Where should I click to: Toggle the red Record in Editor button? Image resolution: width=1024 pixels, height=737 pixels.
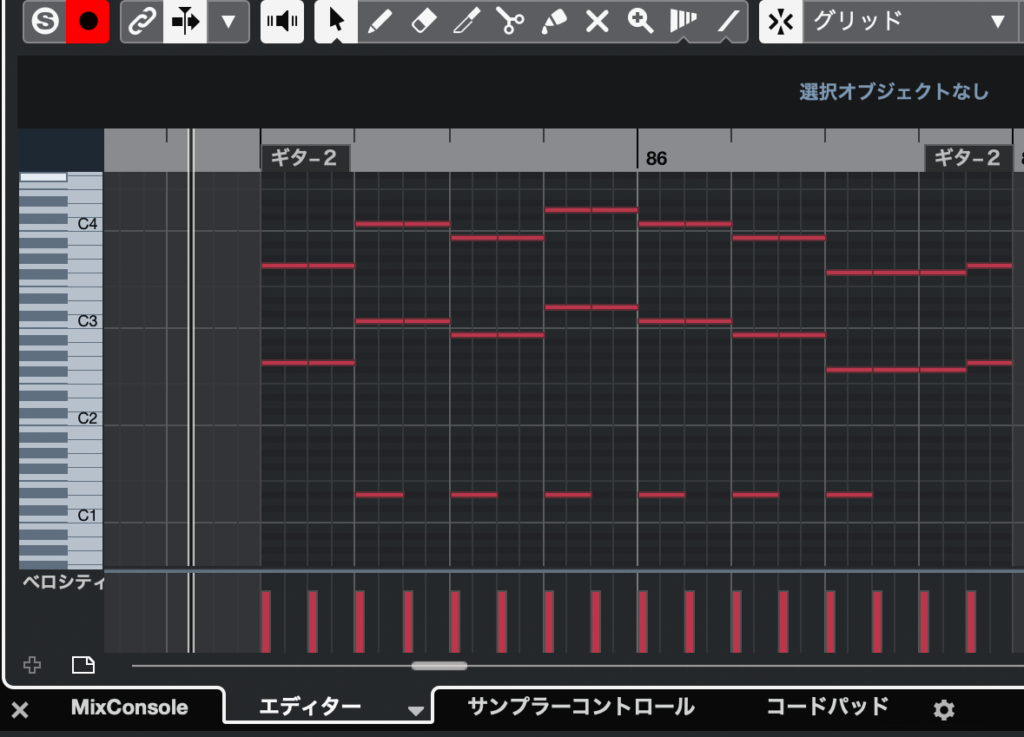click(x=88, y=21)
